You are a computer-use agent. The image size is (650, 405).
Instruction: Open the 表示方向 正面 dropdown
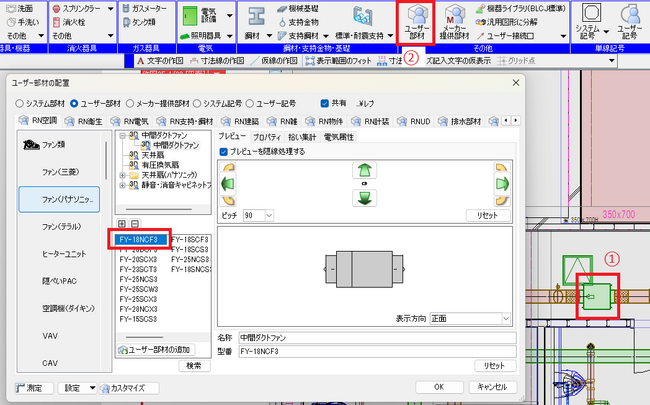[x=469, y=319]
